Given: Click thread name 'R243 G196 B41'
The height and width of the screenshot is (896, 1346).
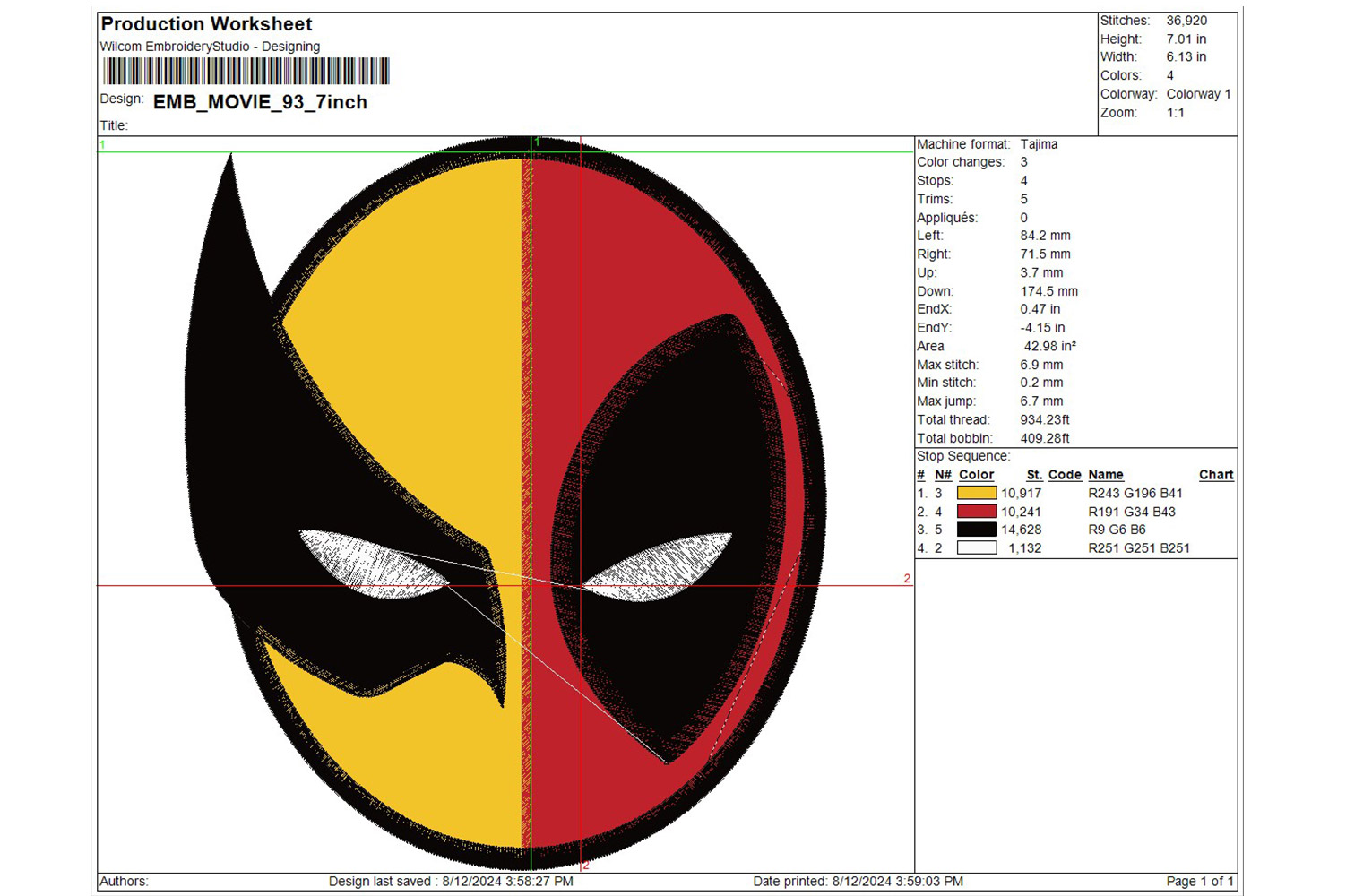Looking at the screenshot, I should [x=1135, y=494].
